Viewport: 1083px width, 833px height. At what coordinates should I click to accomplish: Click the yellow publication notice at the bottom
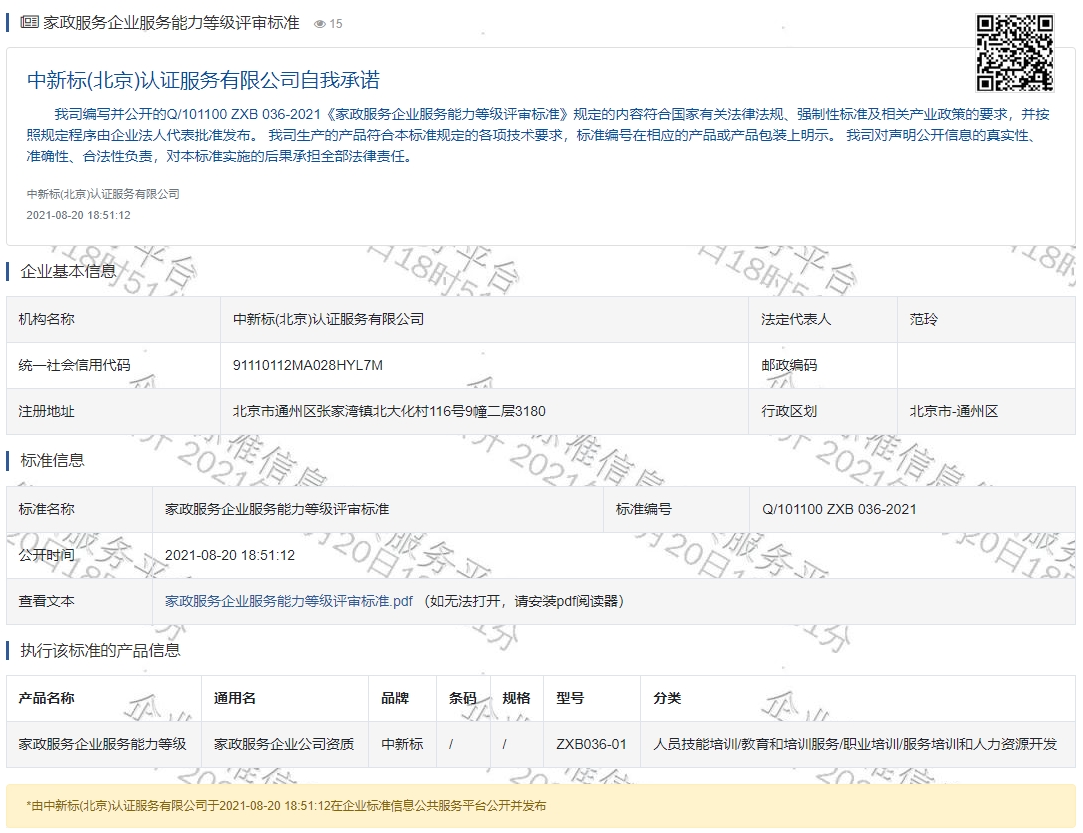click(541, 806)
